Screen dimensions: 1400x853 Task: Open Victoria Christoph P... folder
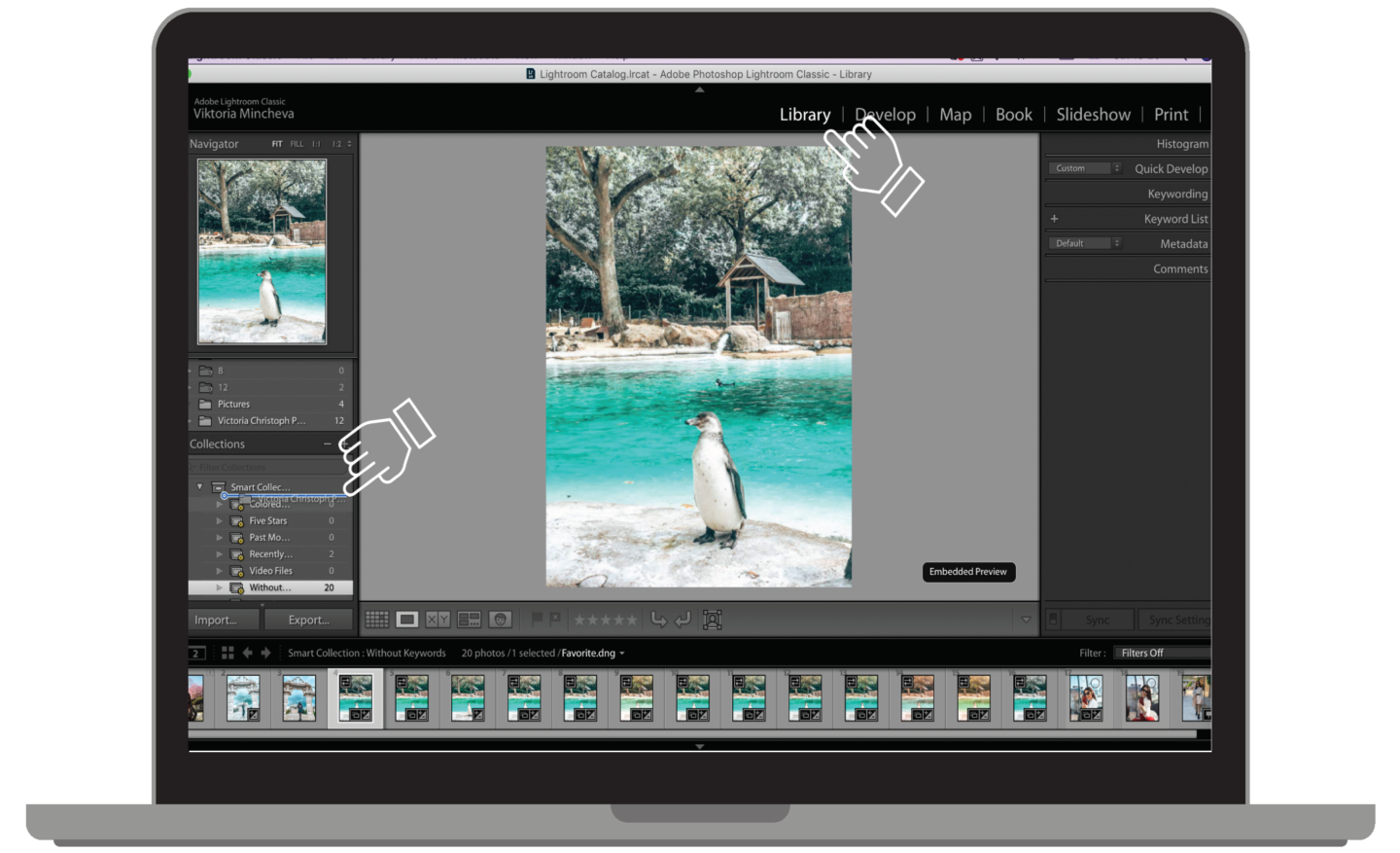coord(270,421)
